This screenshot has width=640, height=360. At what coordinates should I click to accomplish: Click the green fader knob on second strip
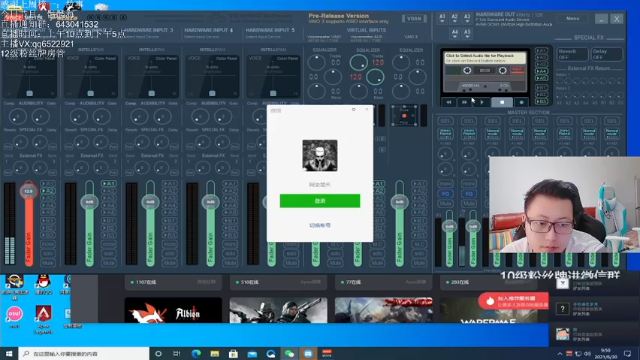89,202
